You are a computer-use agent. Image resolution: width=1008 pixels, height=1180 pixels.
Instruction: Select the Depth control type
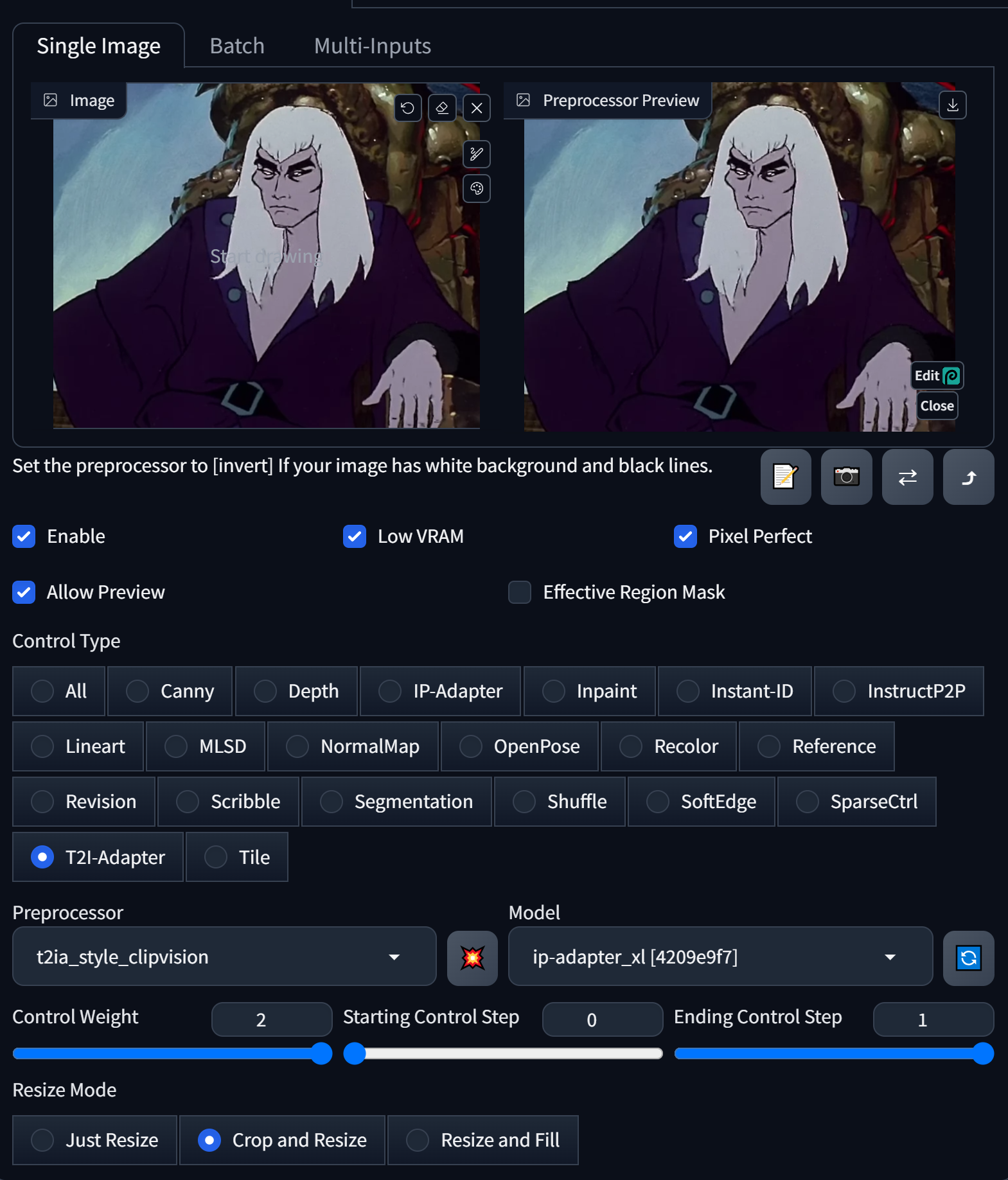click(x=296, y=691)
